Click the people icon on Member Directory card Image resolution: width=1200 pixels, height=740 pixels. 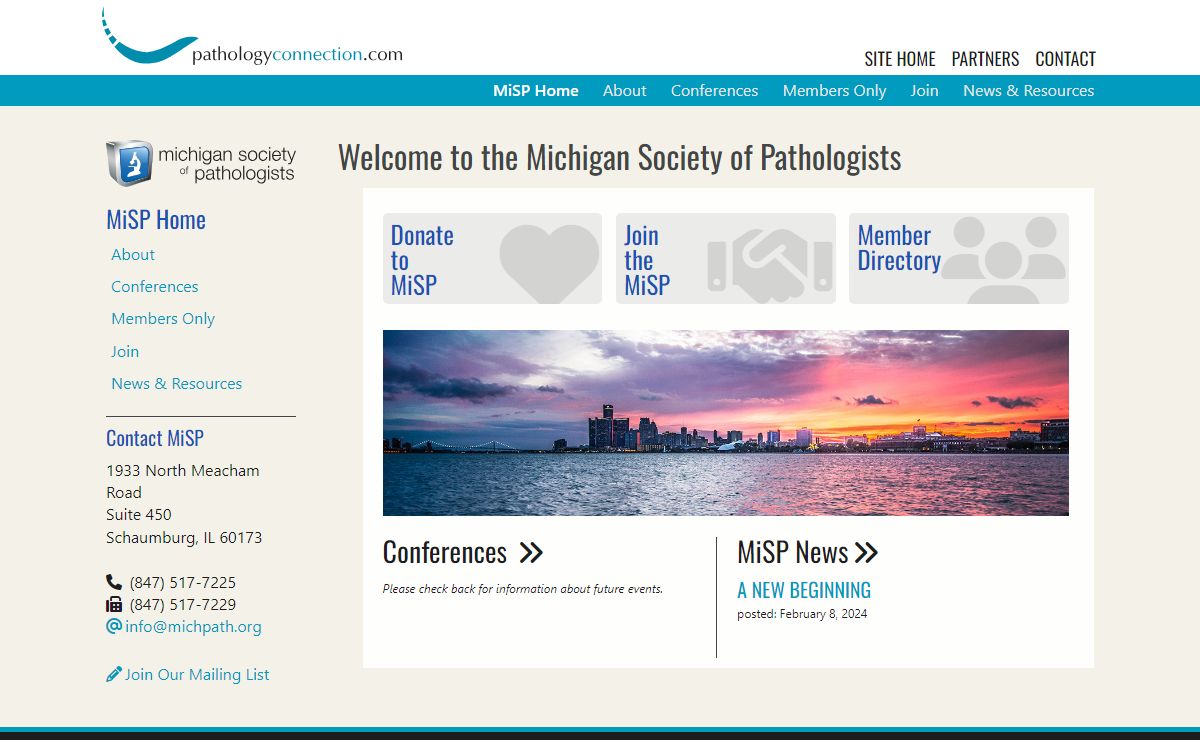click(x=1003, y=260)
